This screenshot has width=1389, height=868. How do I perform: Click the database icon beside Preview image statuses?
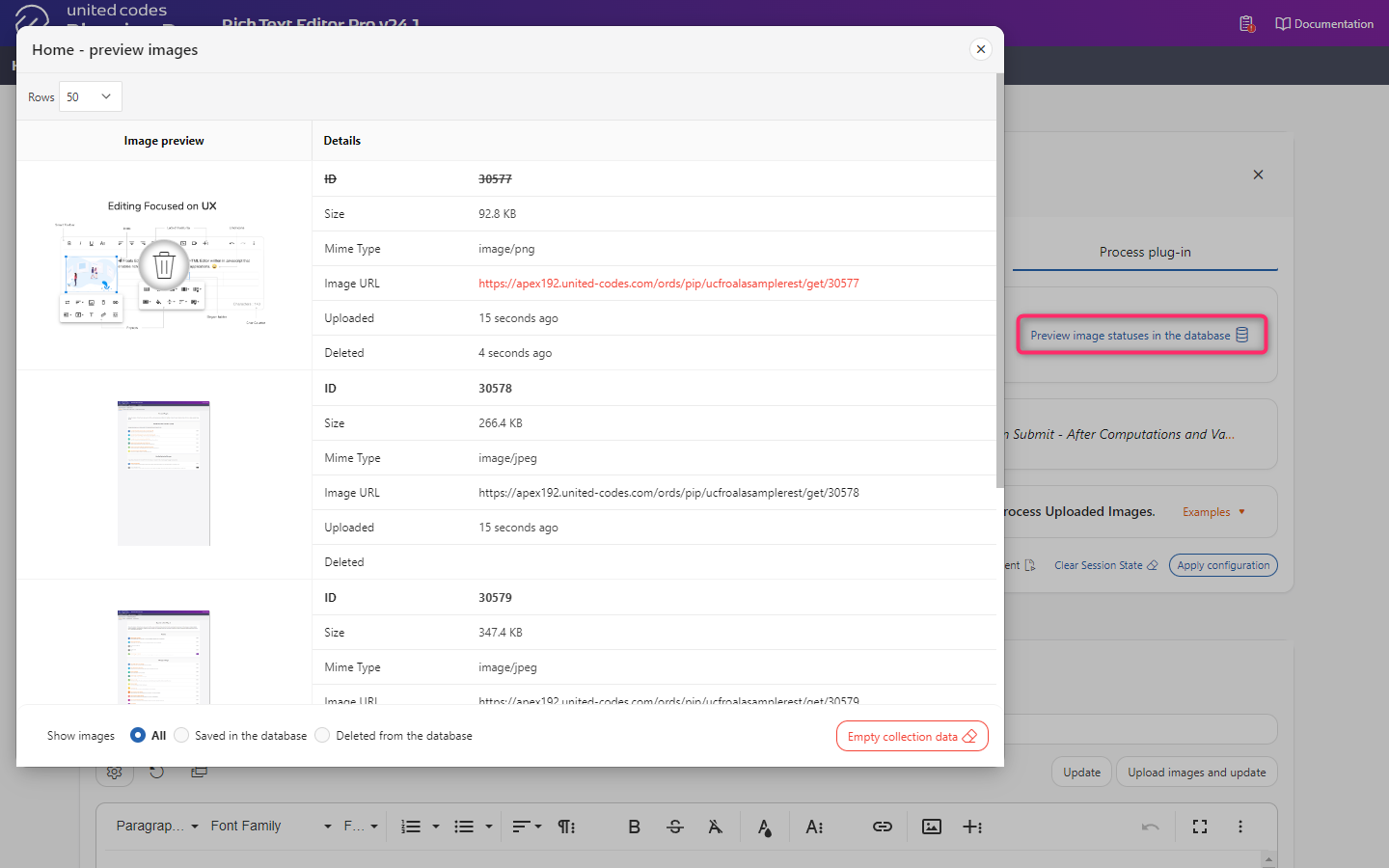1242,336
